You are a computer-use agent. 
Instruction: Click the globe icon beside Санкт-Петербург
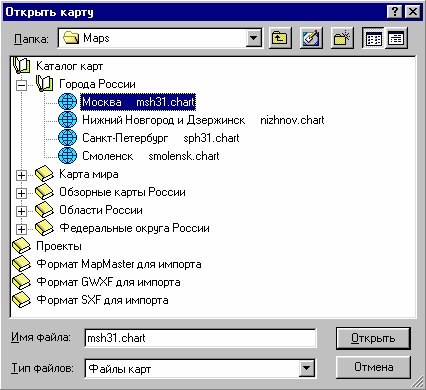point(67,137)
